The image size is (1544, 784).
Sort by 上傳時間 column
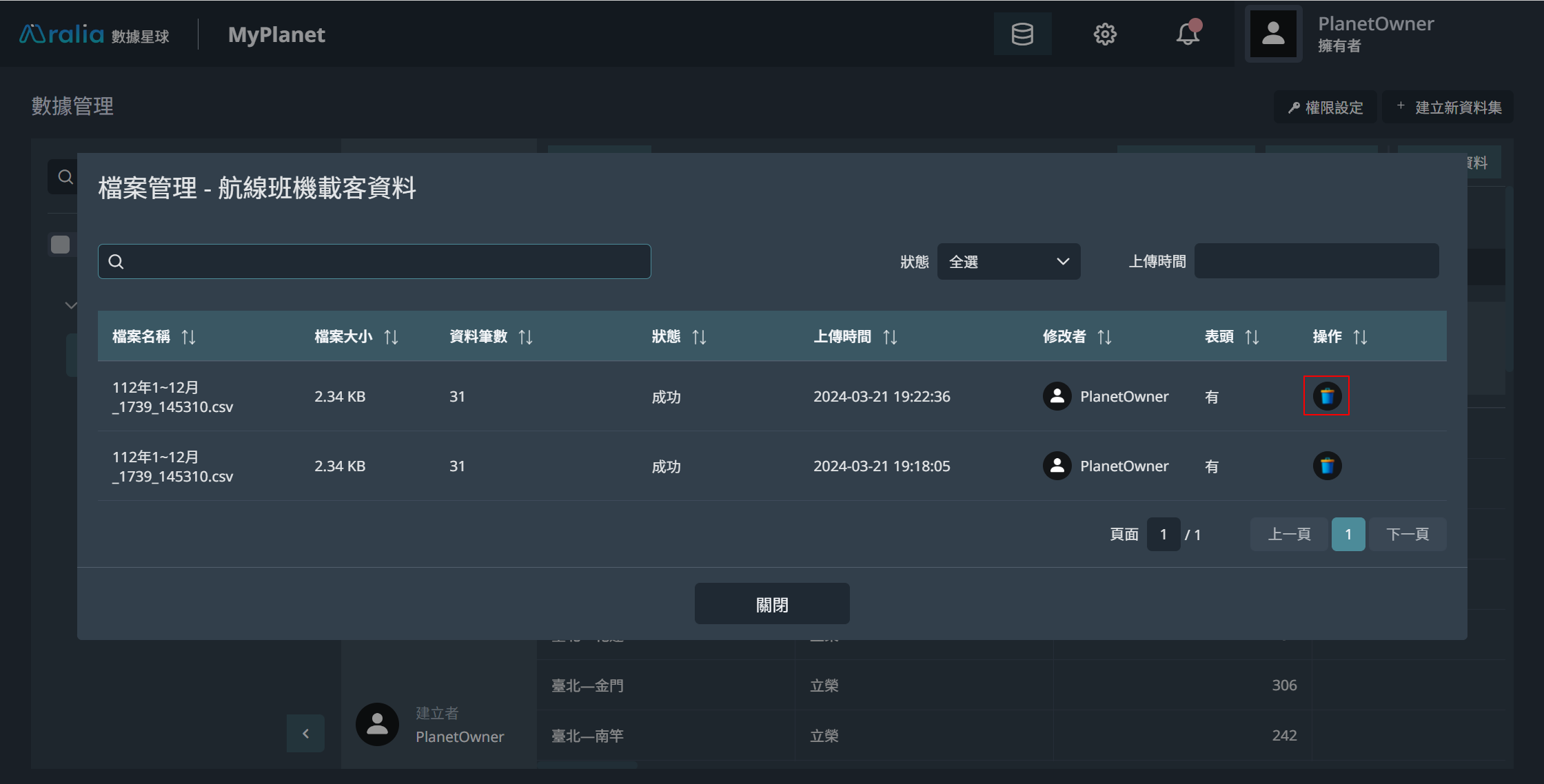point(891,337)
